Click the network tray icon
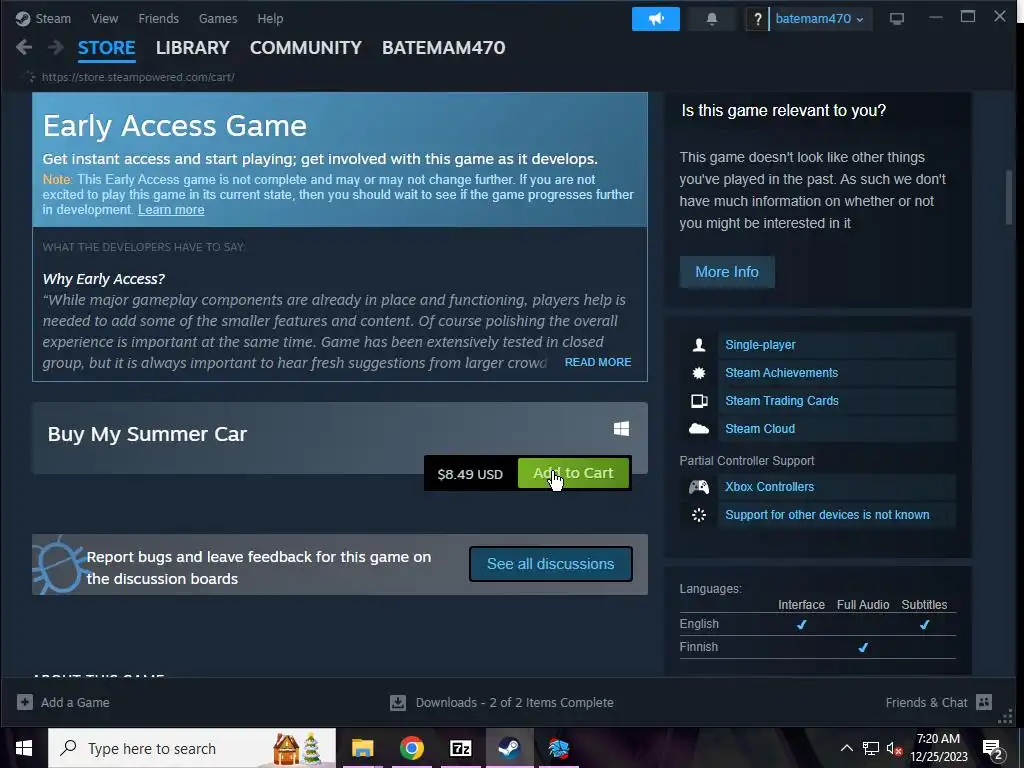Image resolution: width=1024 pixels, height=768 pixels. click(x=871, y=748)
